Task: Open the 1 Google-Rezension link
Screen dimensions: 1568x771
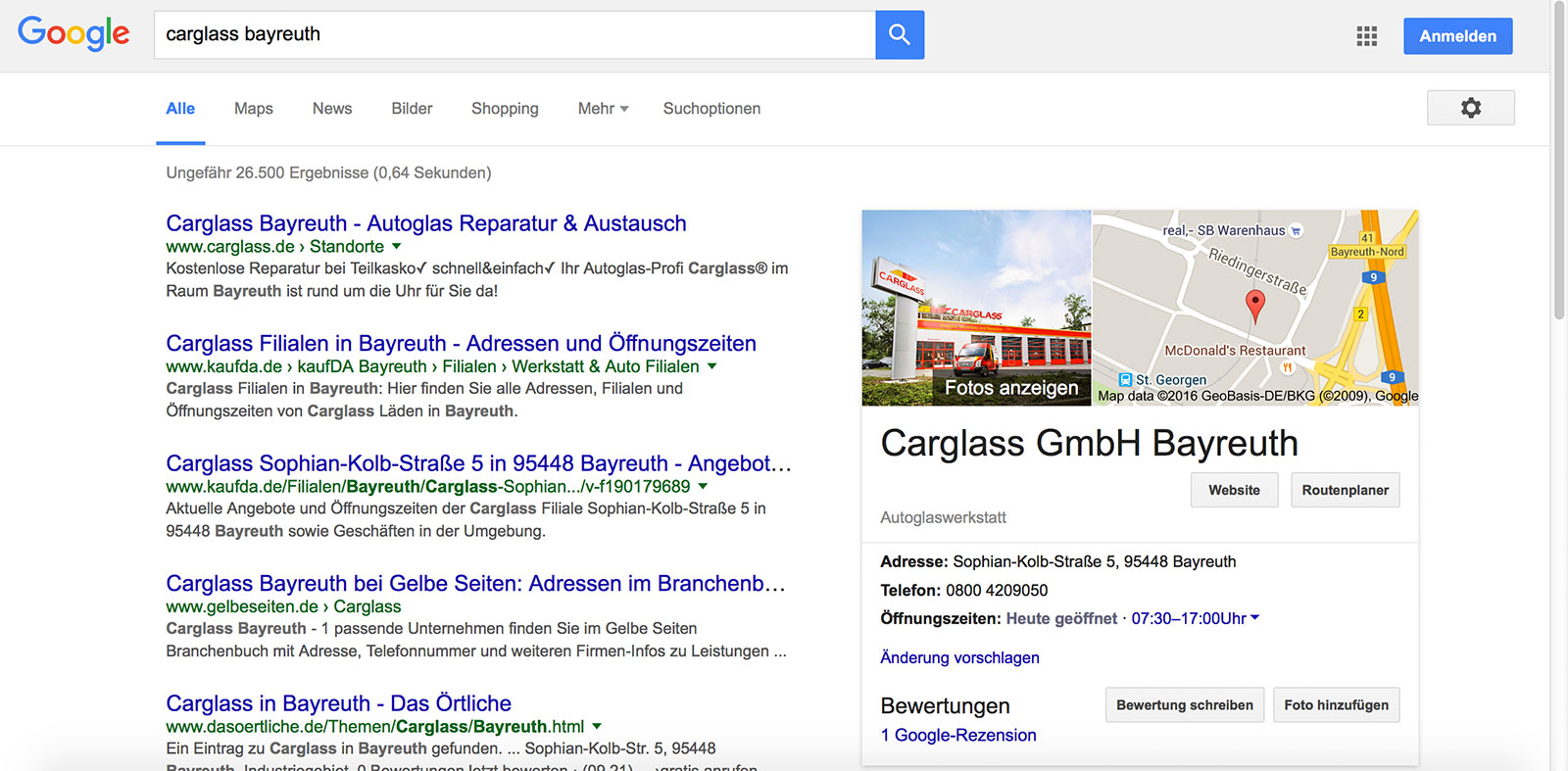Action: click(x=958, y=736)
